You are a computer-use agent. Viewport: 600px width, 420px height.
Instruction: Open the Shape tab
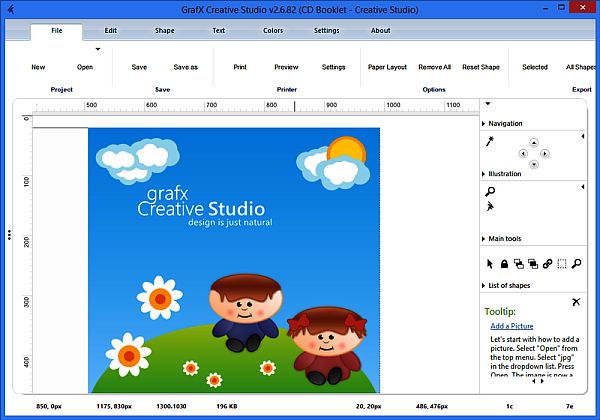coord(165,31)
